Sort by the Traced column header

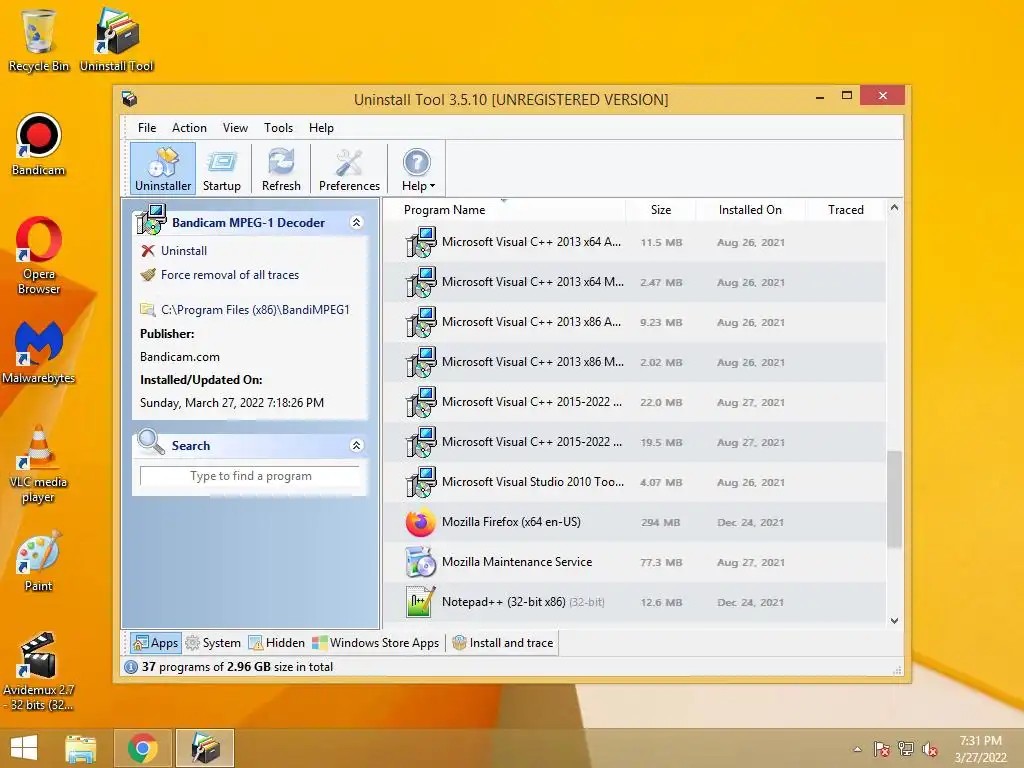[x=846, y=210]
